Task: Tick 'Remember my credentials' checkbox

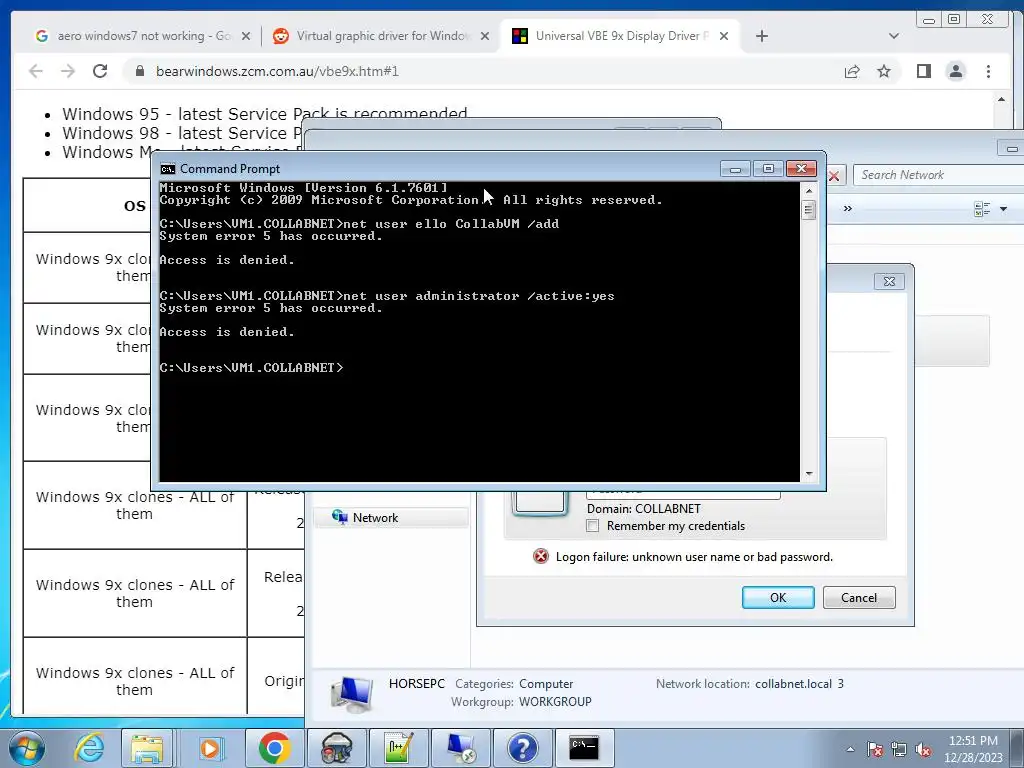Action: 592,526
